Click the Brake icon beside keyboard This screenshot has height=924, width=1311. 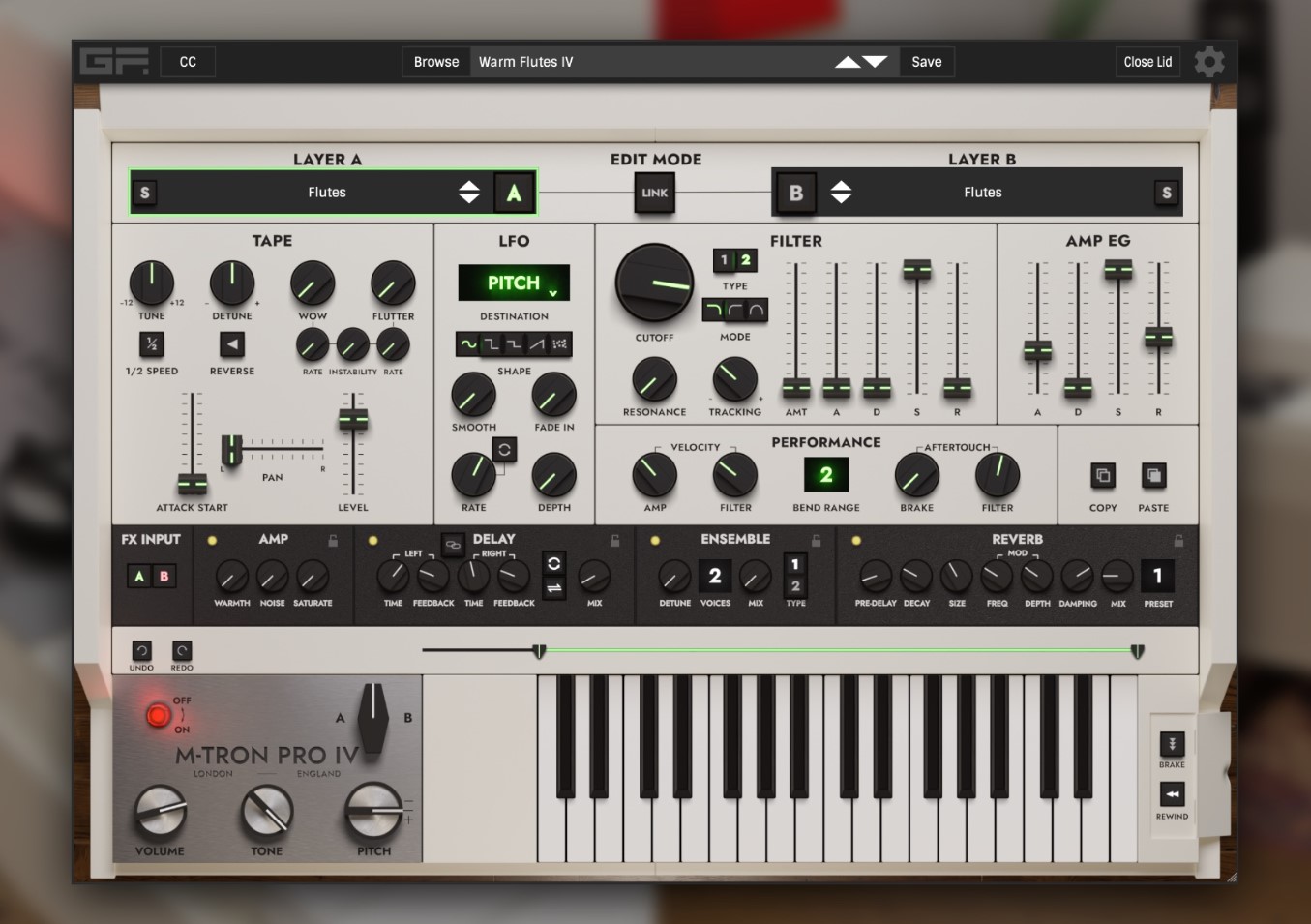[1172, 744]
